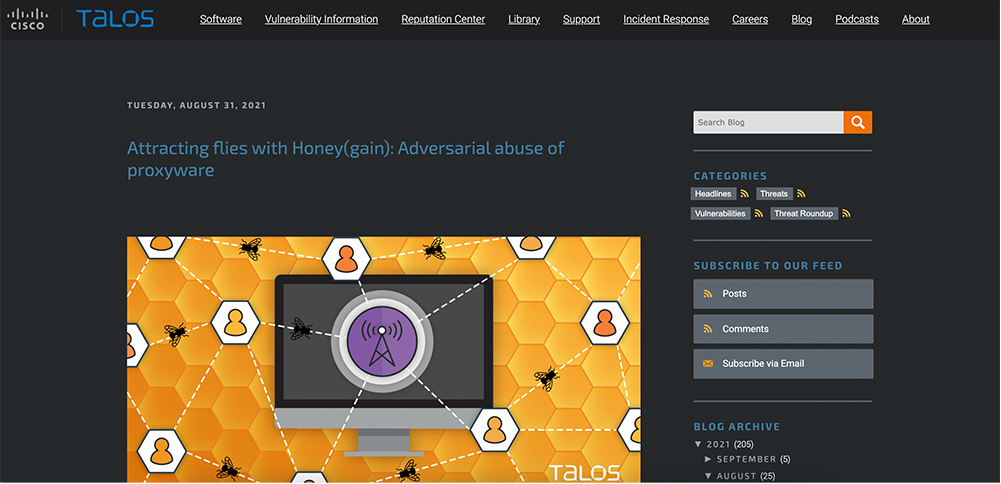Open Vulnerability Information menu
This screenshot has height=484, width=1001.
point(321,19)
